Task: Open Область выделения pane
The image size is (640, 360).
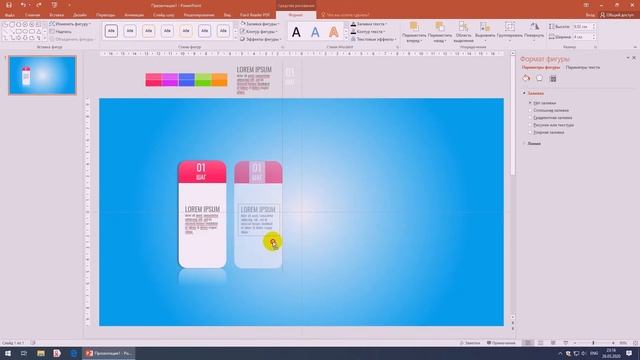Action: 463,32
